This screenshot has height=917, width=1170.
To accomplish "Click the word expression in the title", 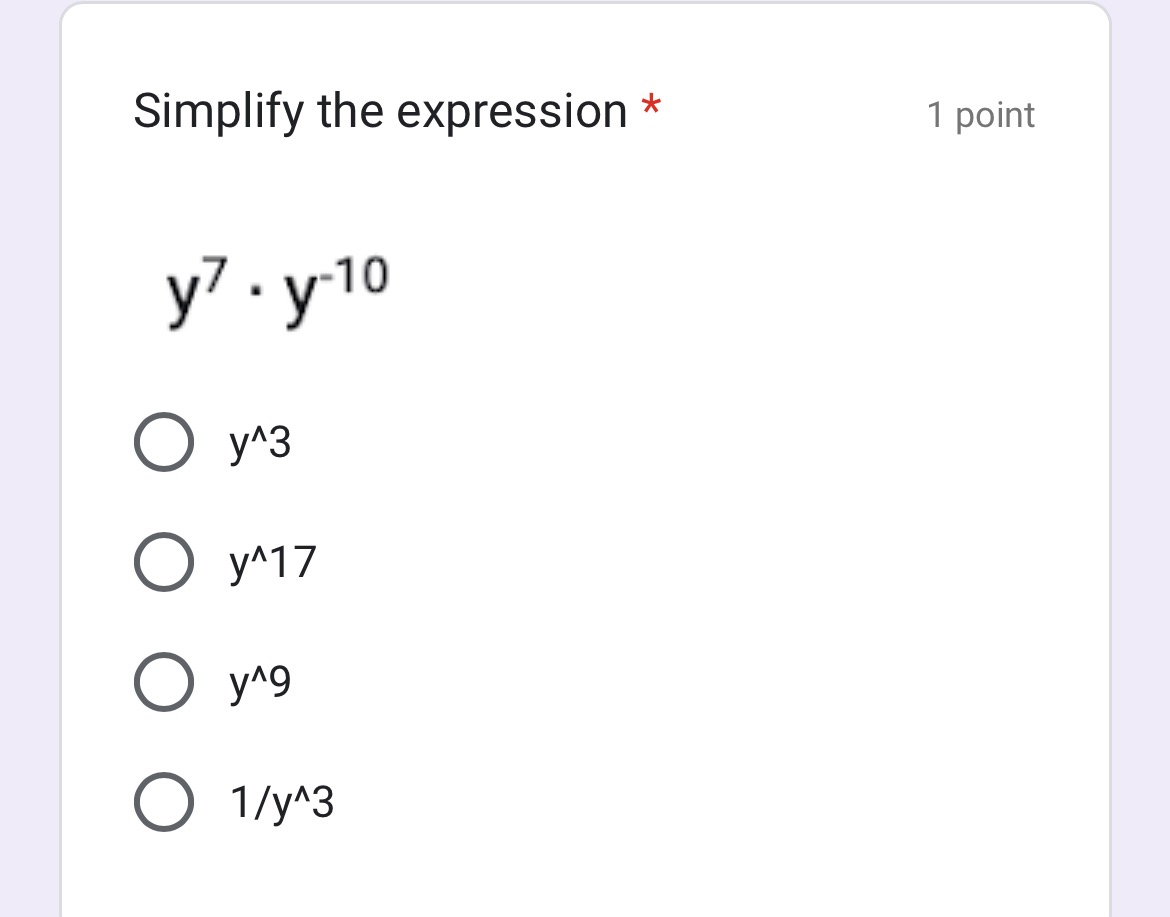I will [x=512, y=113].
